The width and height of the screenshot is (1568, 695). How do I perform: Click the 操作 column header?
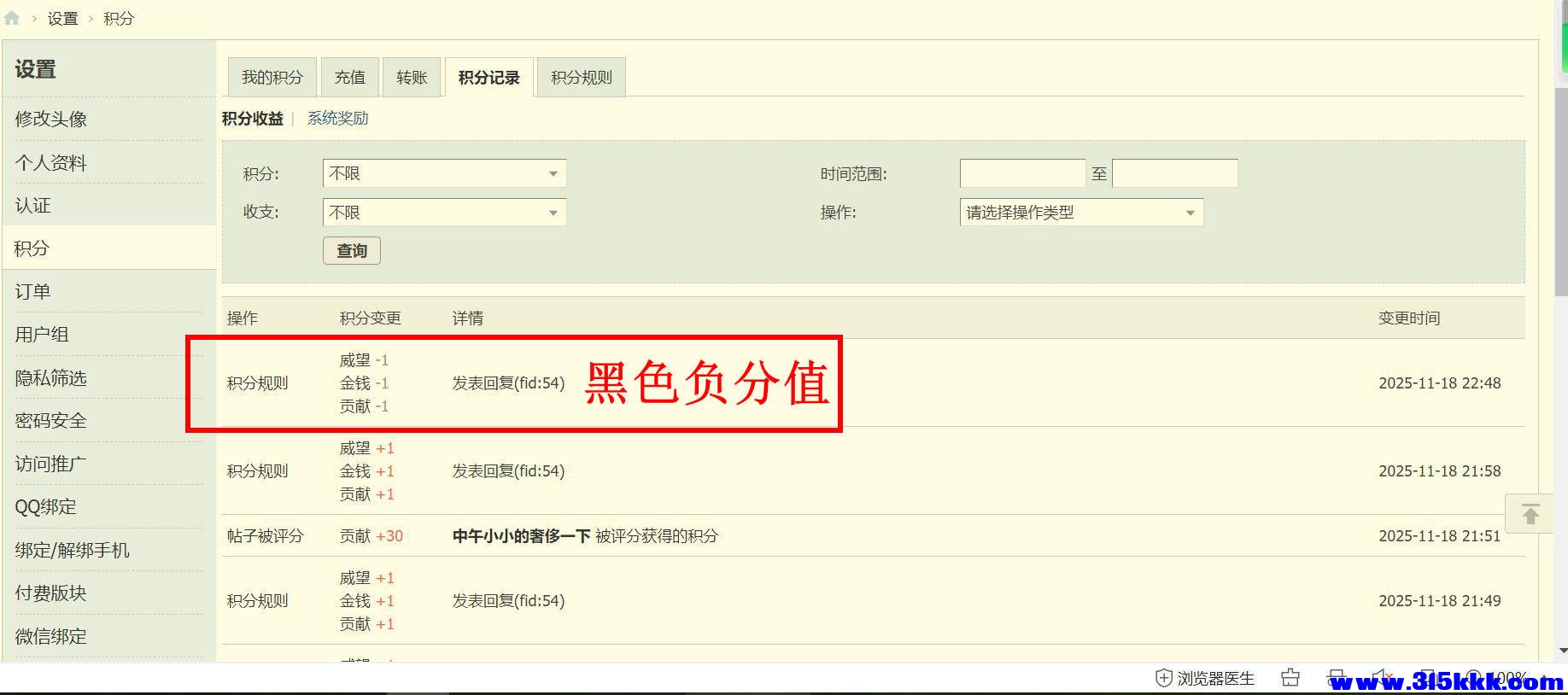tap(242, 318)
